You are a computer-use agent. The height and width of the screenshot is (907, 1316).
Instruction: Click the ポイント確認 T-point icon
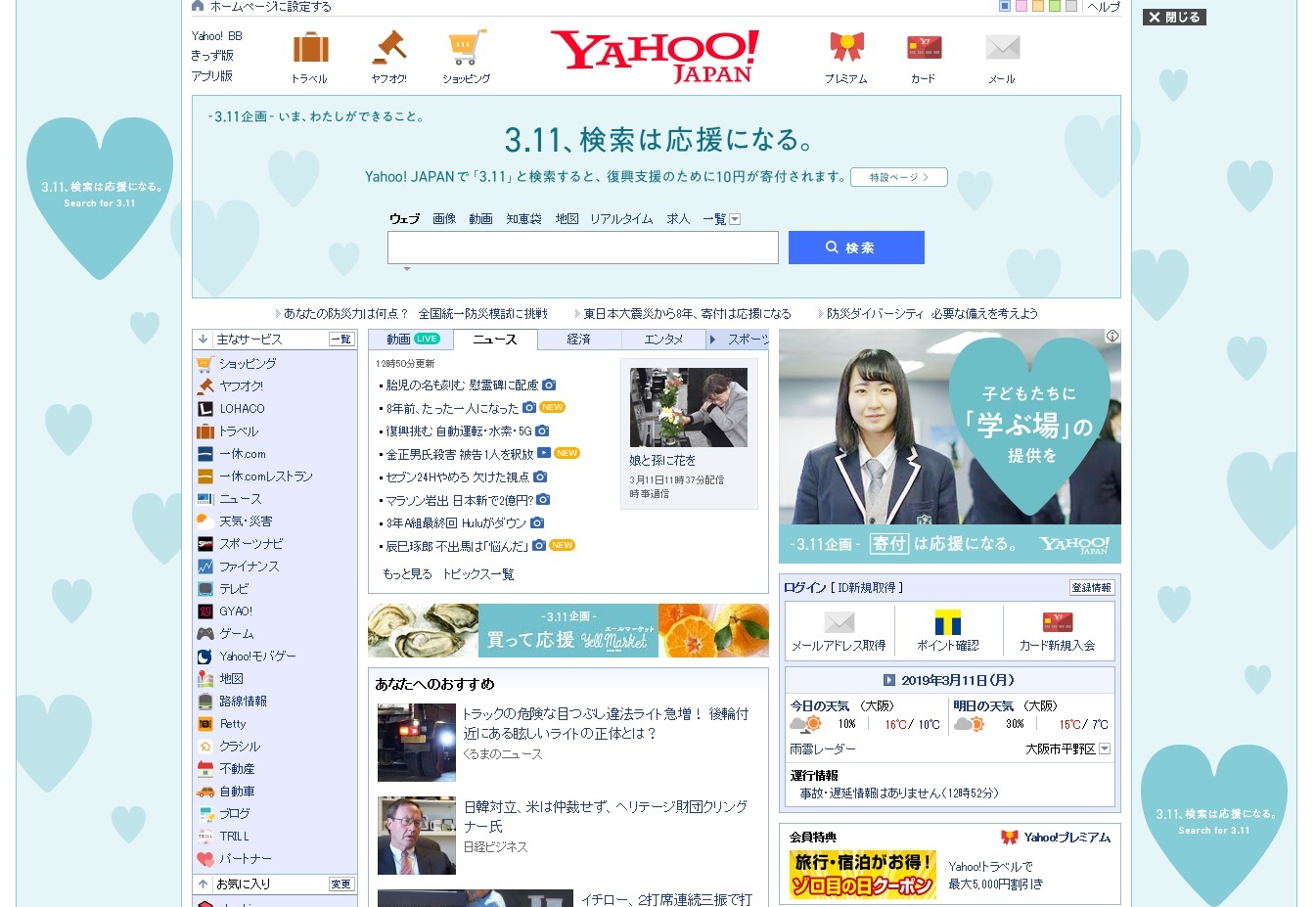pos(947,622)
